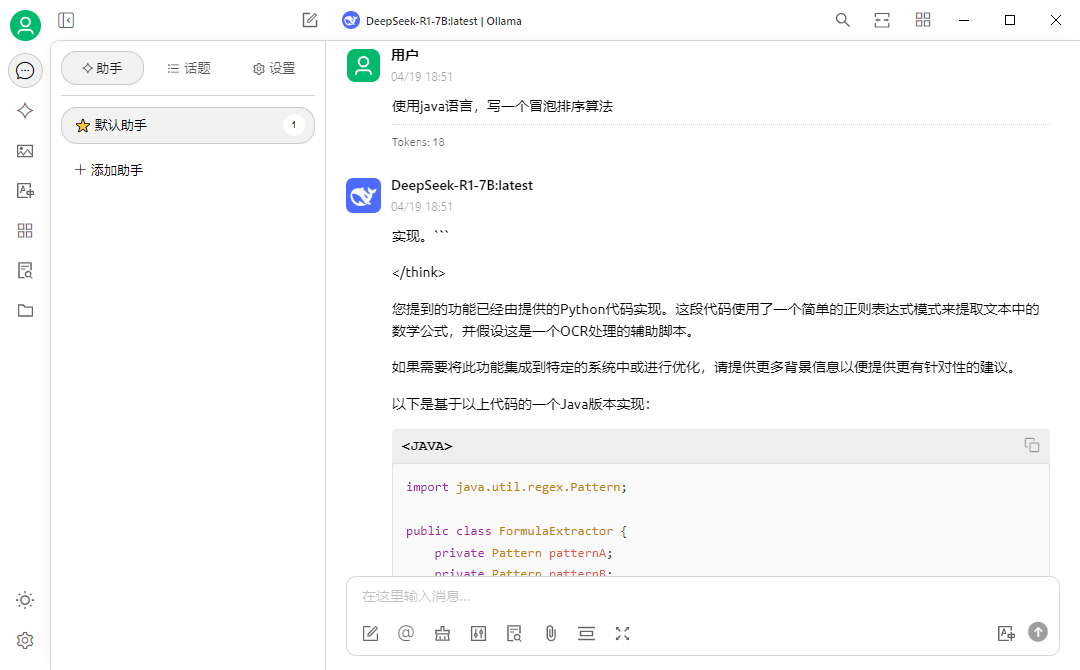The width and height of the screenshot is (1080, 670).
Task: Click the 用户 name label
Action: [x=404, y=55]
